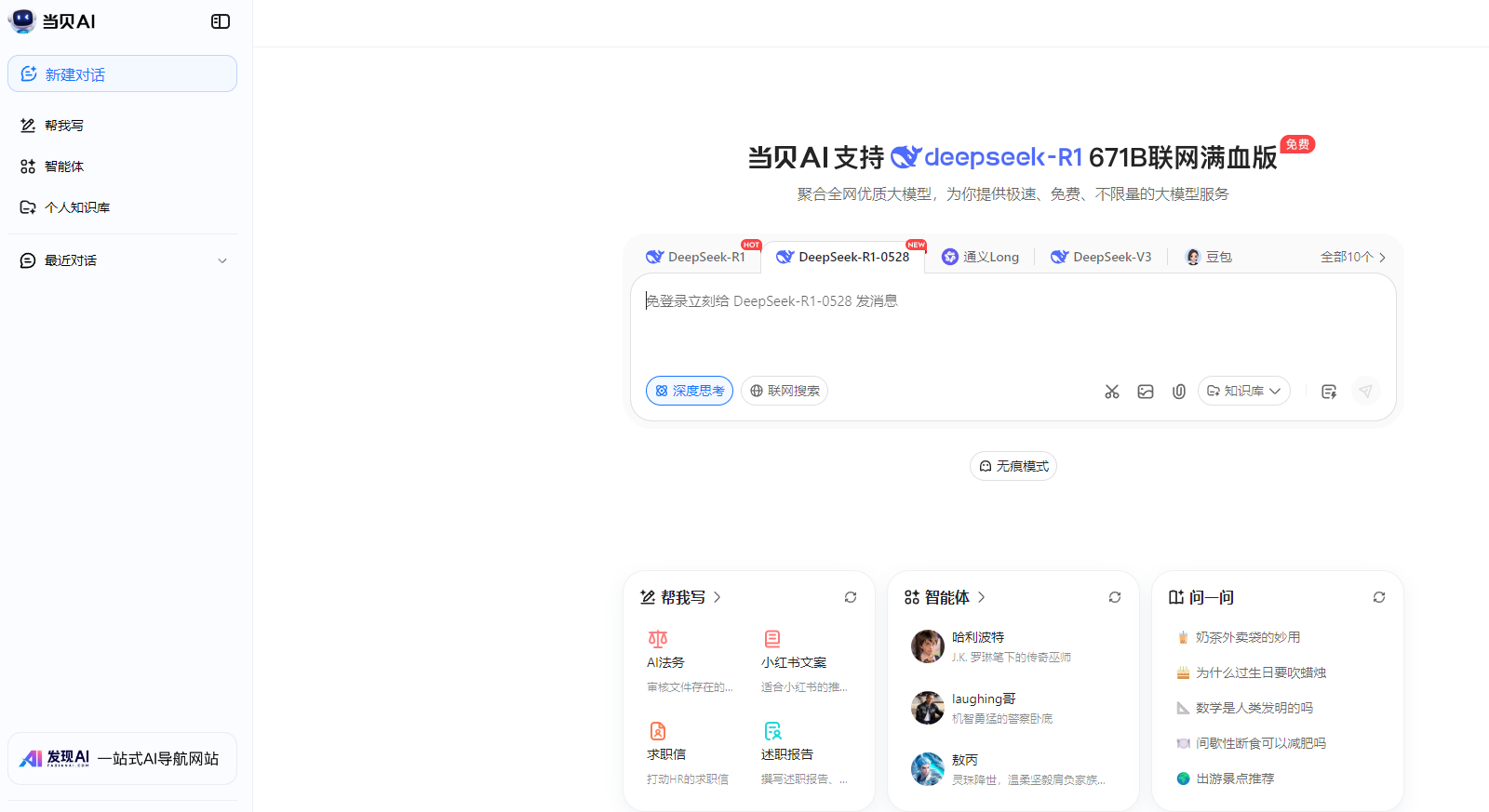Click the send message arrow button

tap(1365, 392)
